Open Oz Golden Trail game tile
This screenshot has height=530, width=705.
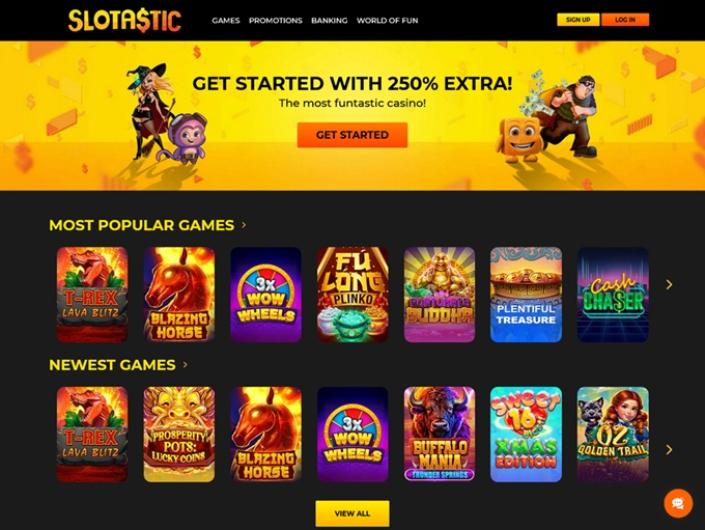(x=613, y=434)
